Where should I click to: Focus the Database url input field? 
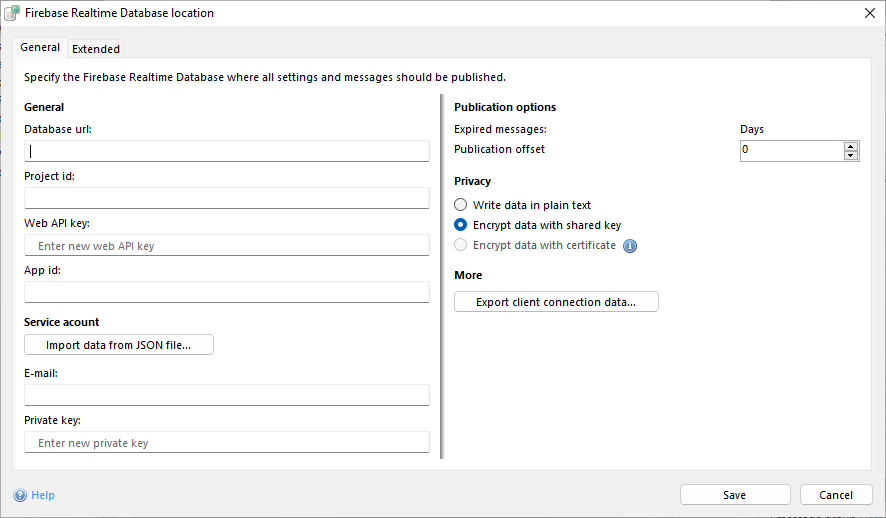point(227,151)
